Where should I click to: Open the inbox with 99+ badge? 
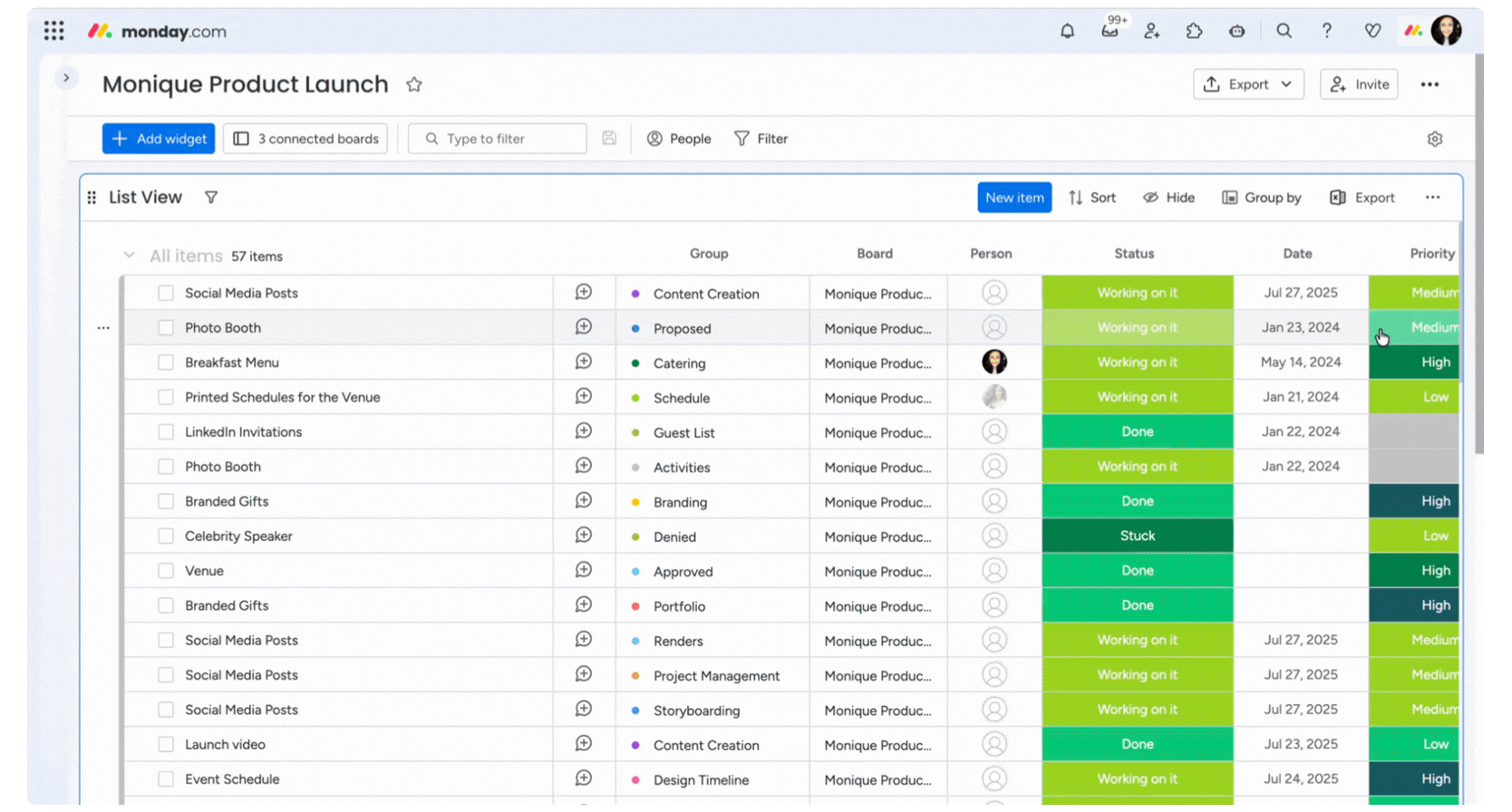point(1110,31)
